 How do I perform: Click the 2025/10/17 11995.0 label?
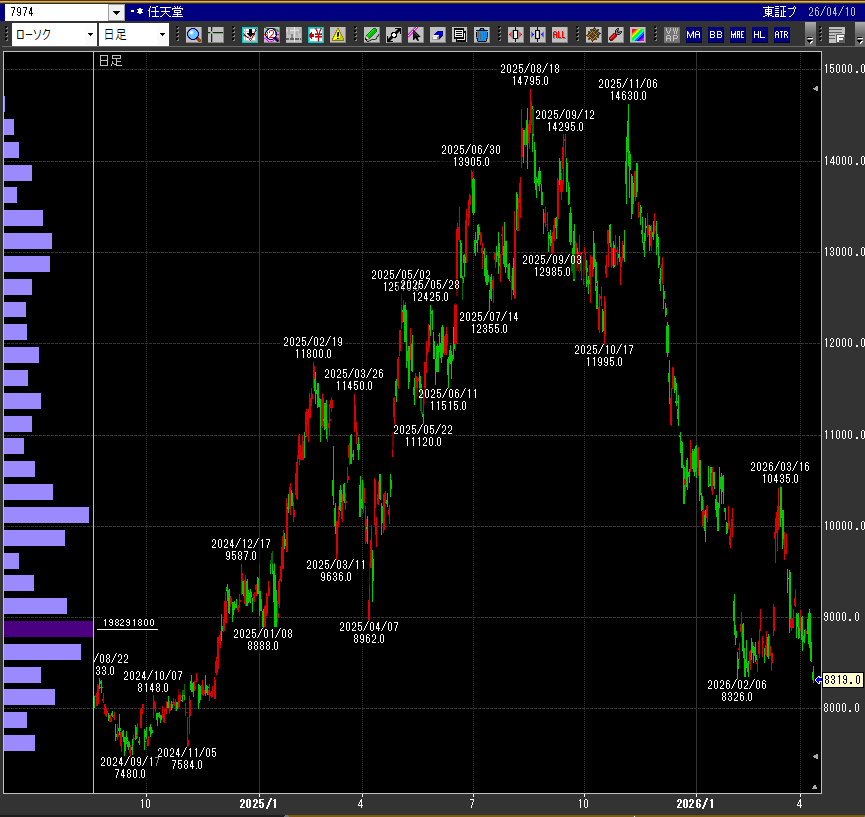tap(604, 356)
